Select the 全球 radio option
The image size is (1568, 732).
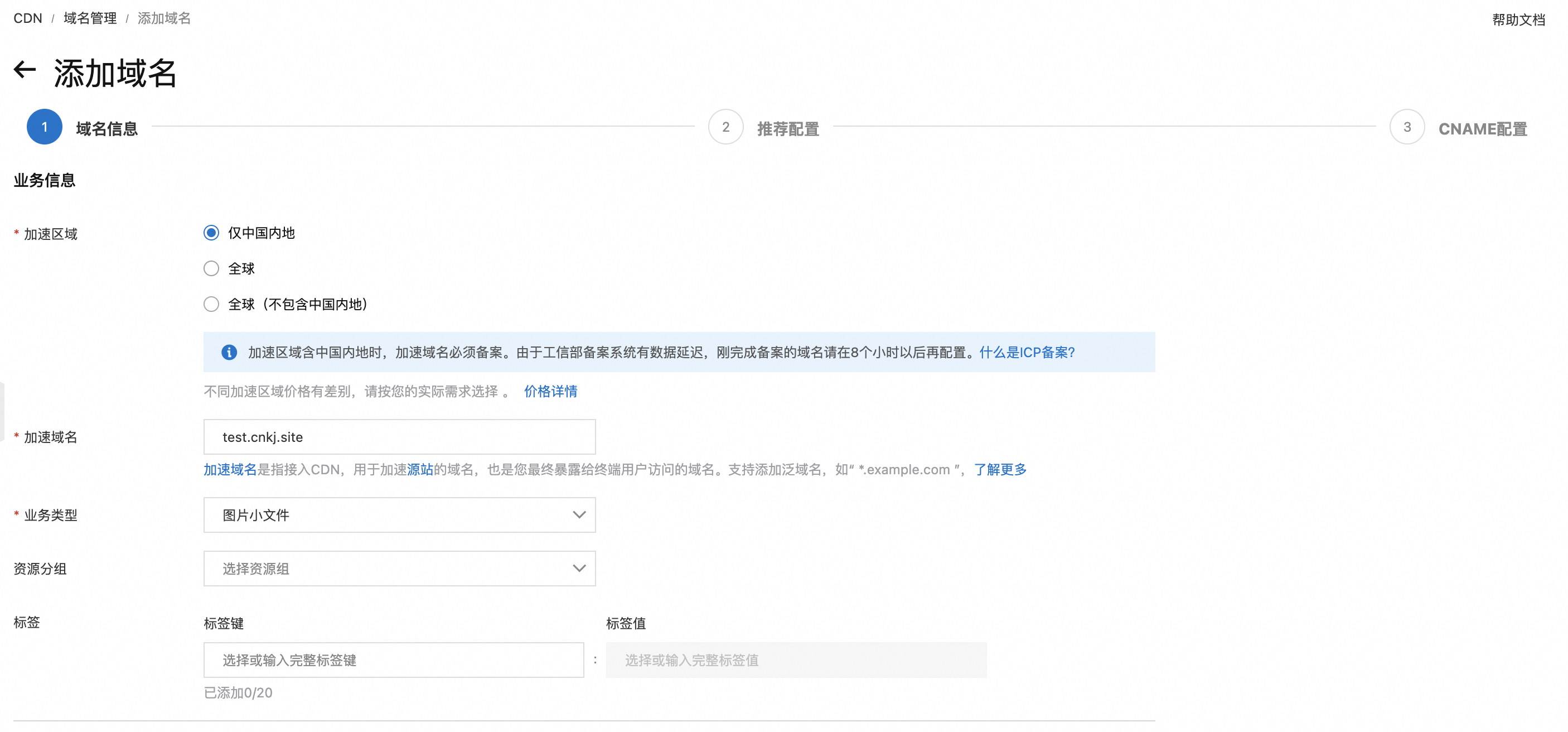coord(211,268)
